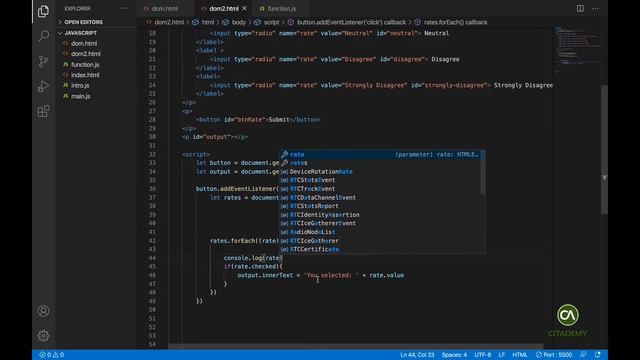Click the dom2.html breadcrumb

click(165, 22)
